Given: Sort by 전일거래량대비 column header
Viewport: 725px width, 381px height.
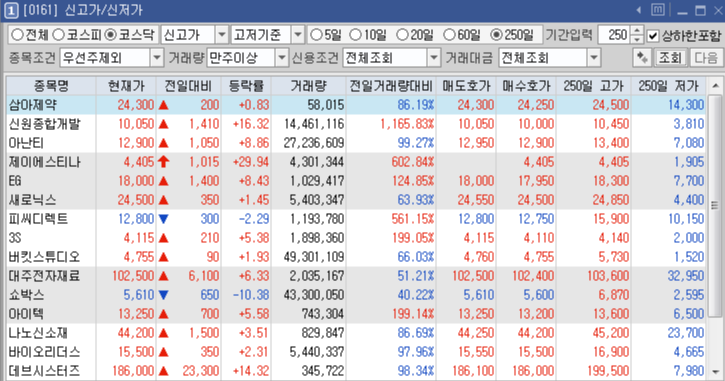Looking at the screenshot, I should click(391, 86).
